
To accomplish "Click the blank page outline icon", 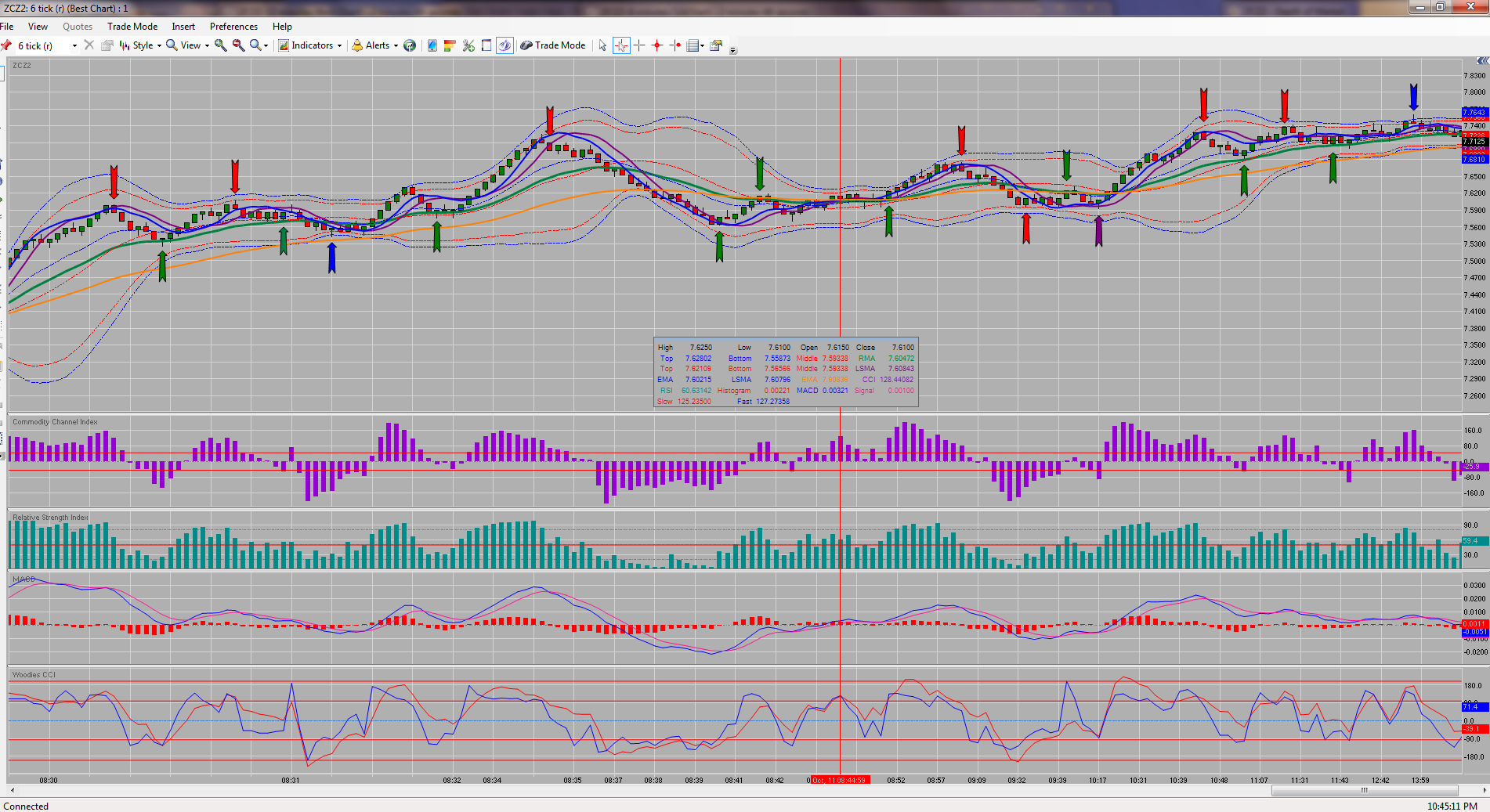I will point(486,45).
